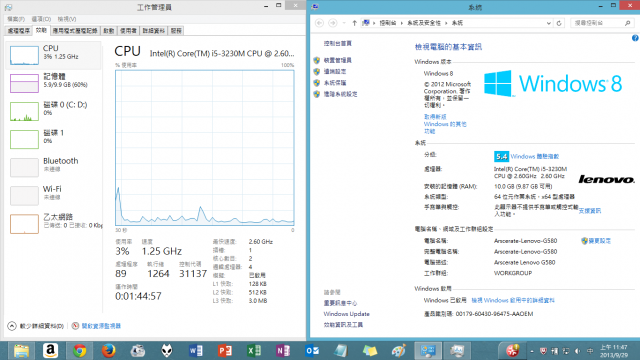
Task: Collapse Task Manager with 較少詳細資料
Action: [x=36, y=326]
